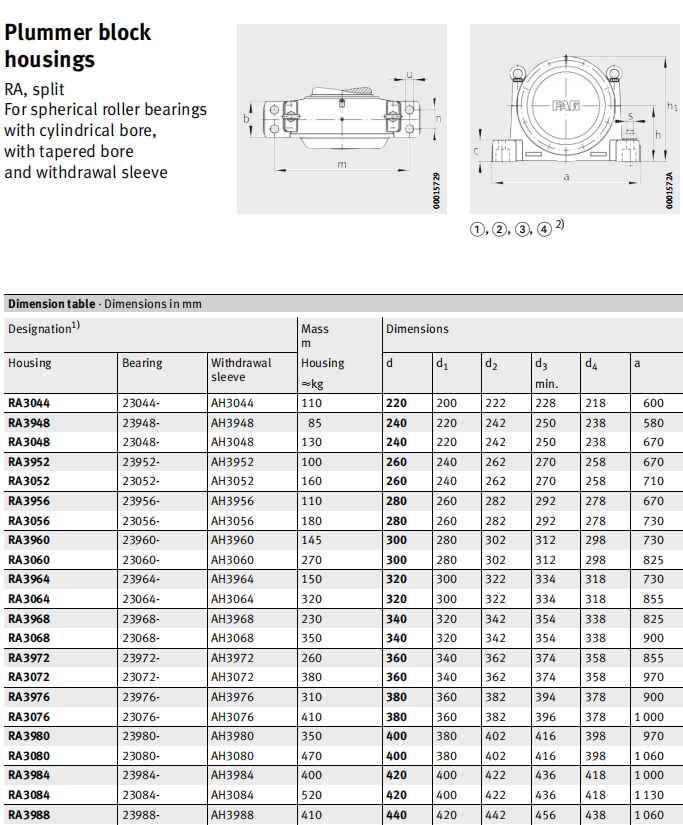Click the 'd3 min.' column header

click(546, 372)
